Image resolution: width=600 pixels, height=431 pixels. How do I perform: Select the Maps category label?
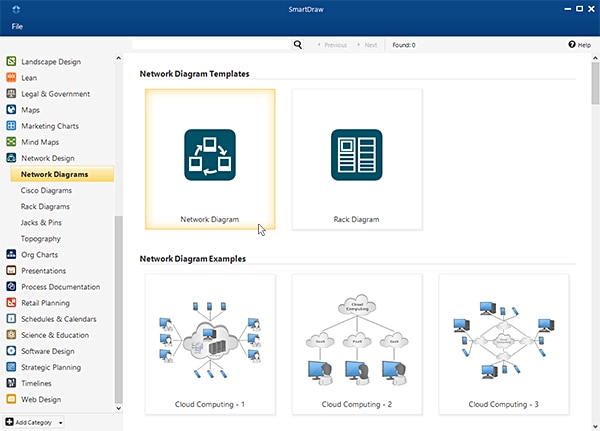coord(30,110)
